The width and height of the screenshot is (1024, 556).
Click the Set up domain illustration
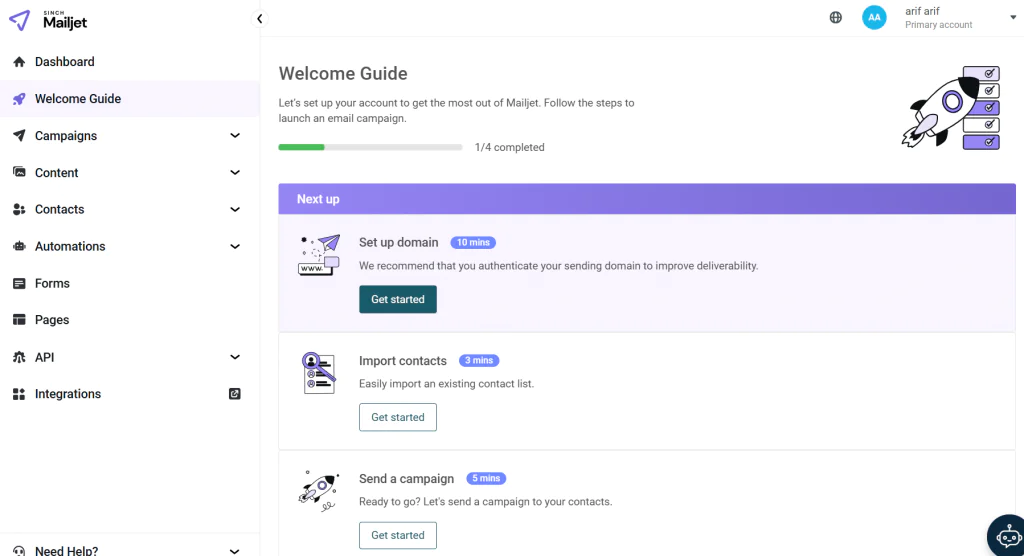pyautogui.click(x=319, y=255)
